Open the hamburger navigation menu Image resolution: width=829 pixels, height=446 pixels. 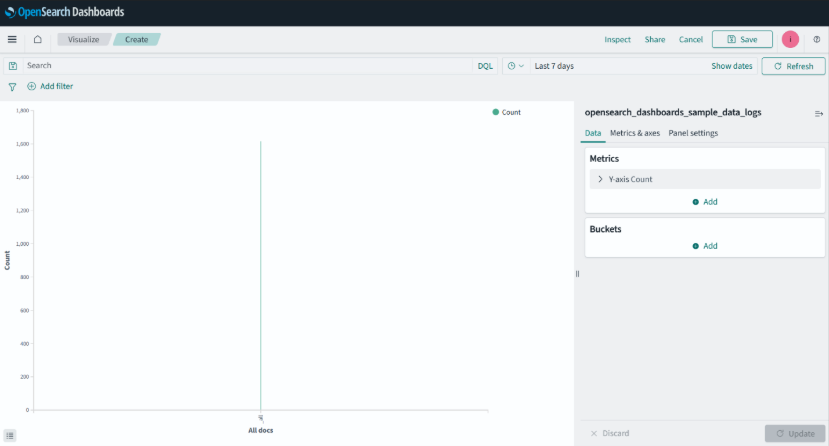pos(12,40)
